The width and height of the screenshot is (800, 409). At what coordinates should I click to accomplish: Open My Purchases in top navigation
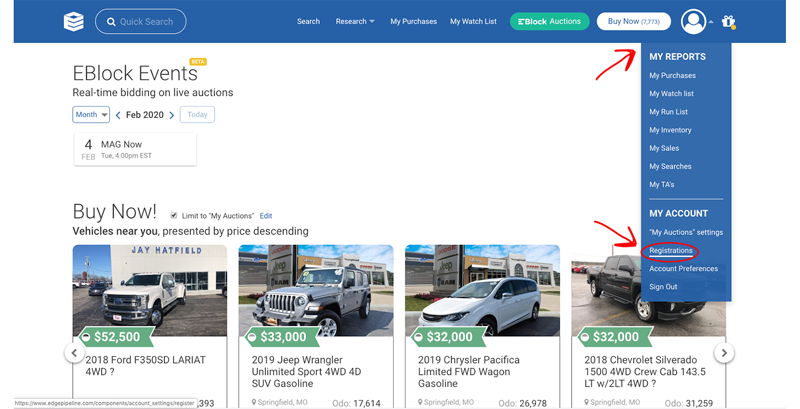point(413,21)
